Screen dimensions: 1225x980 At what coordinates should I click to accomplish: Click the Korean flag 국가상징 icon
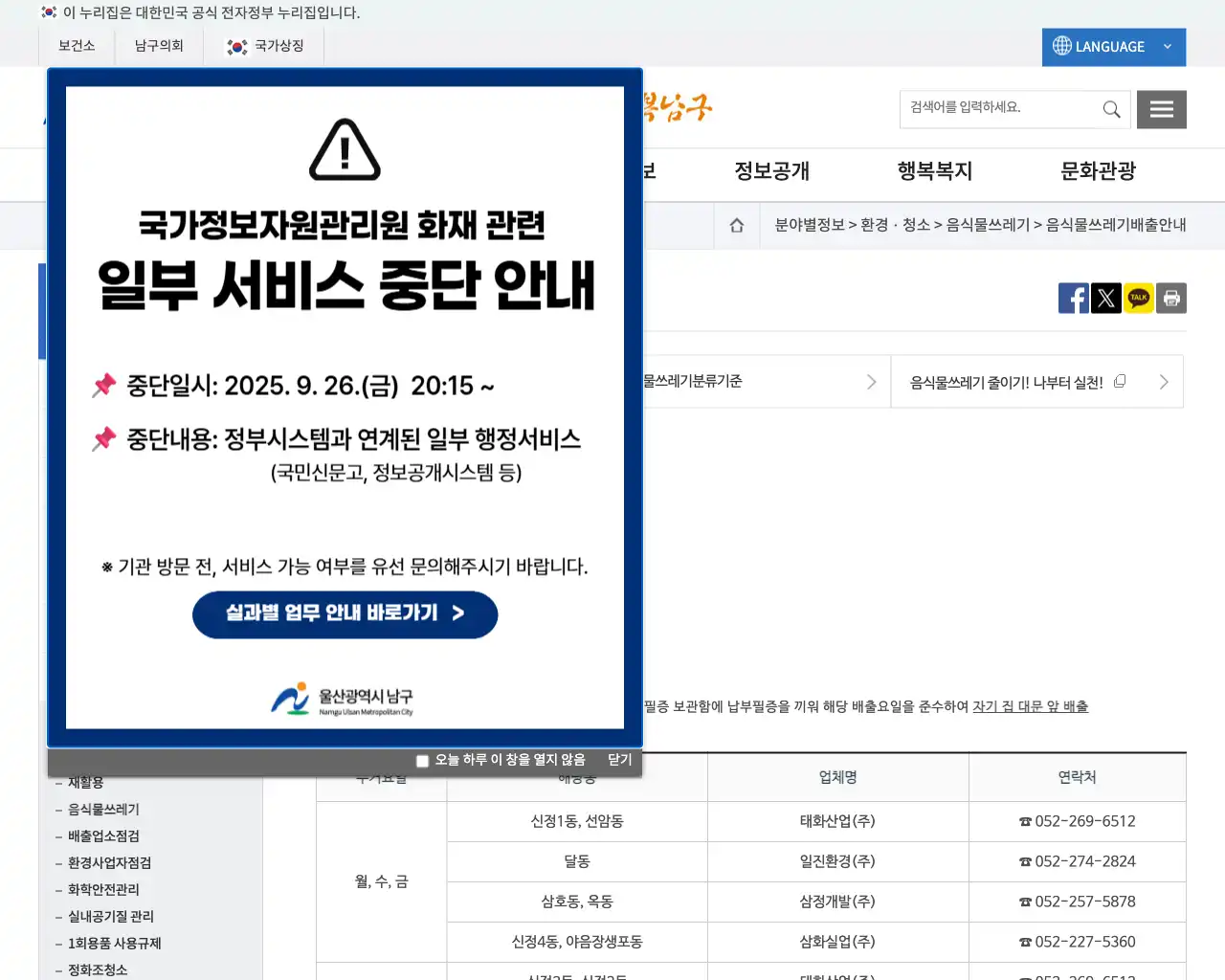tap(236, 47)
